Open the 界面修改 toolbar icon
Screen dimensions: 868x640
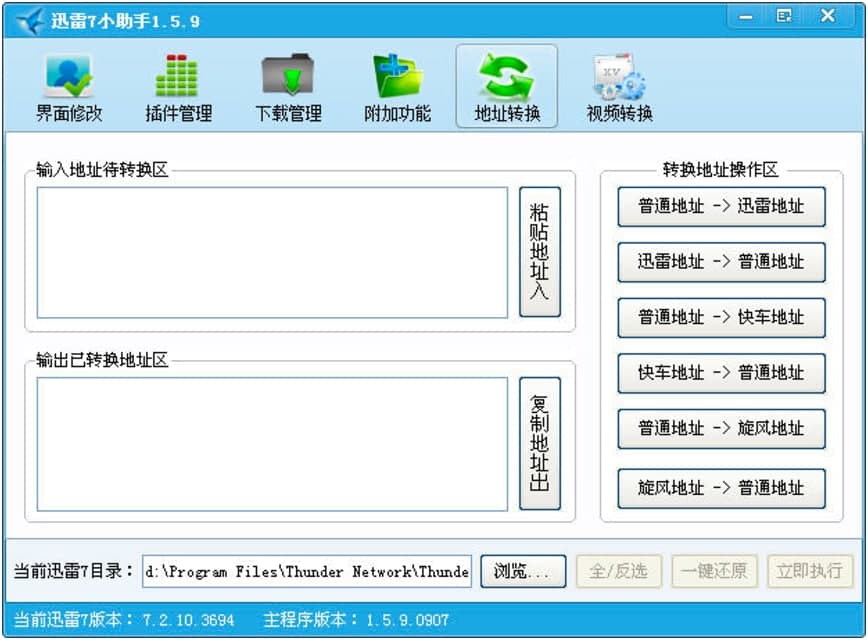pos(69,87)
